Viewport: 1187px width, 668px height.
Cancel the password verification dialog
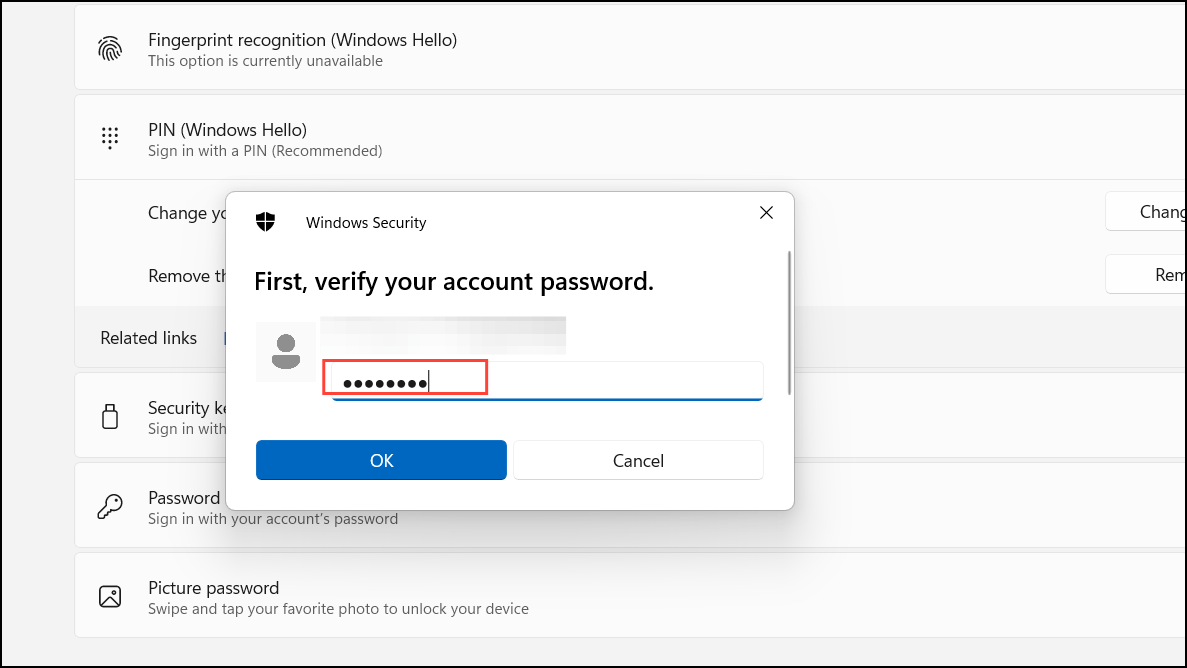(x=638, y=460)
